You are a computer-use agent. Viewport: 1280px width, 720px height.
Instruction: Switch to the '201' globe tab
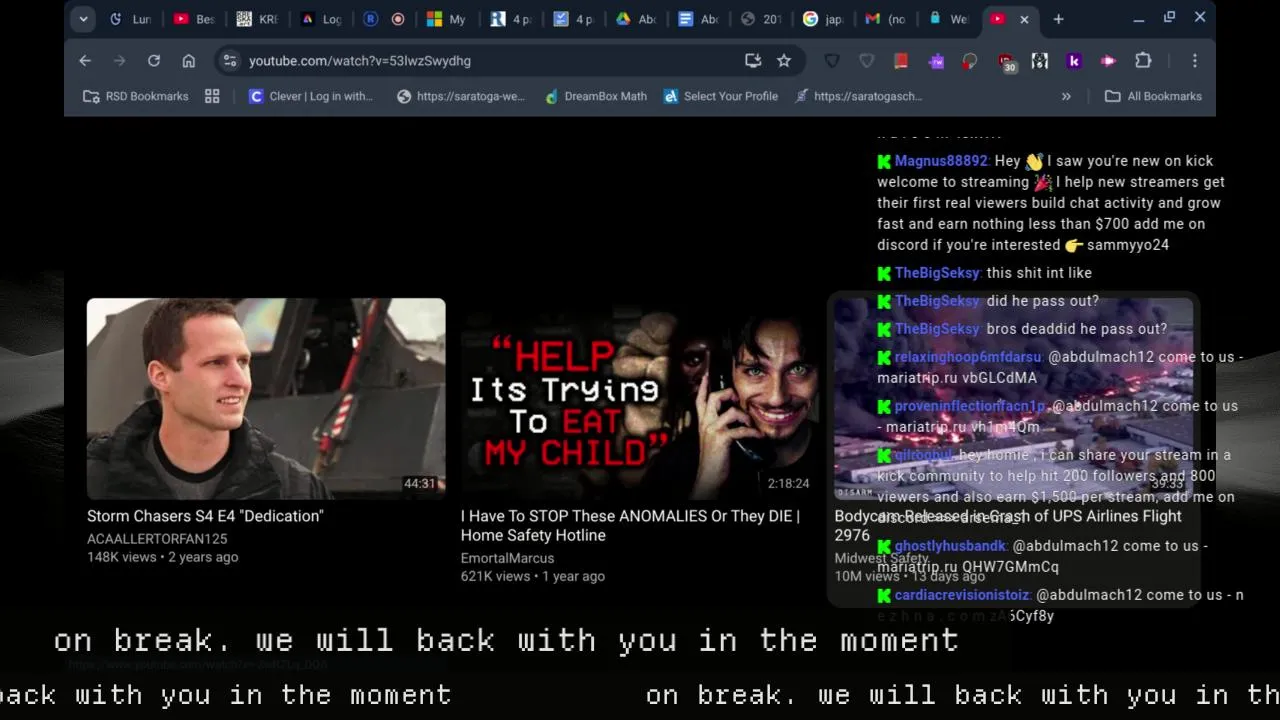point(761,19)
